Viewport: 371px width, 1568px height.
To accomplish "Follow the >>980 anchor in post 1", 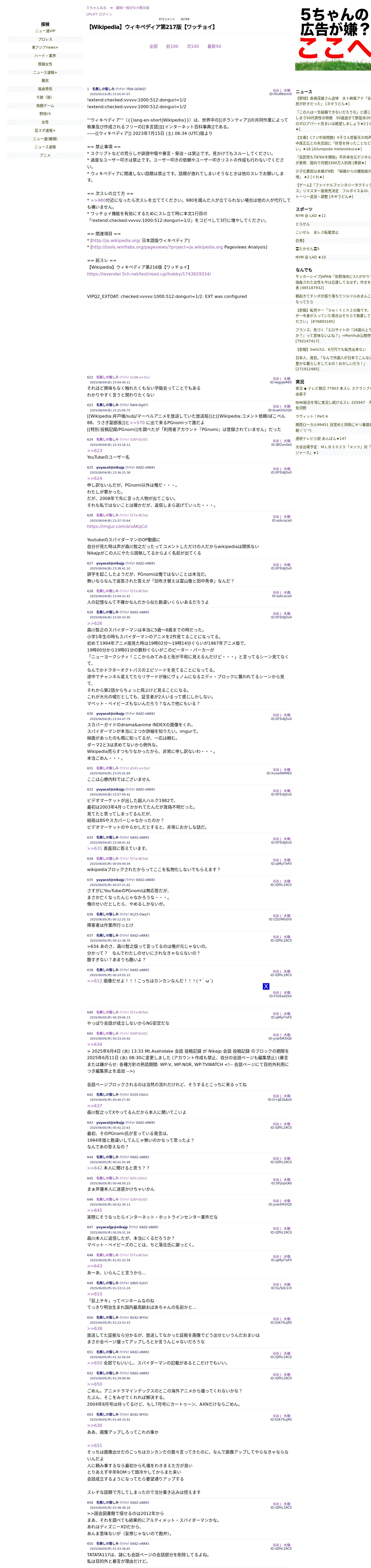I will (98, 200).
